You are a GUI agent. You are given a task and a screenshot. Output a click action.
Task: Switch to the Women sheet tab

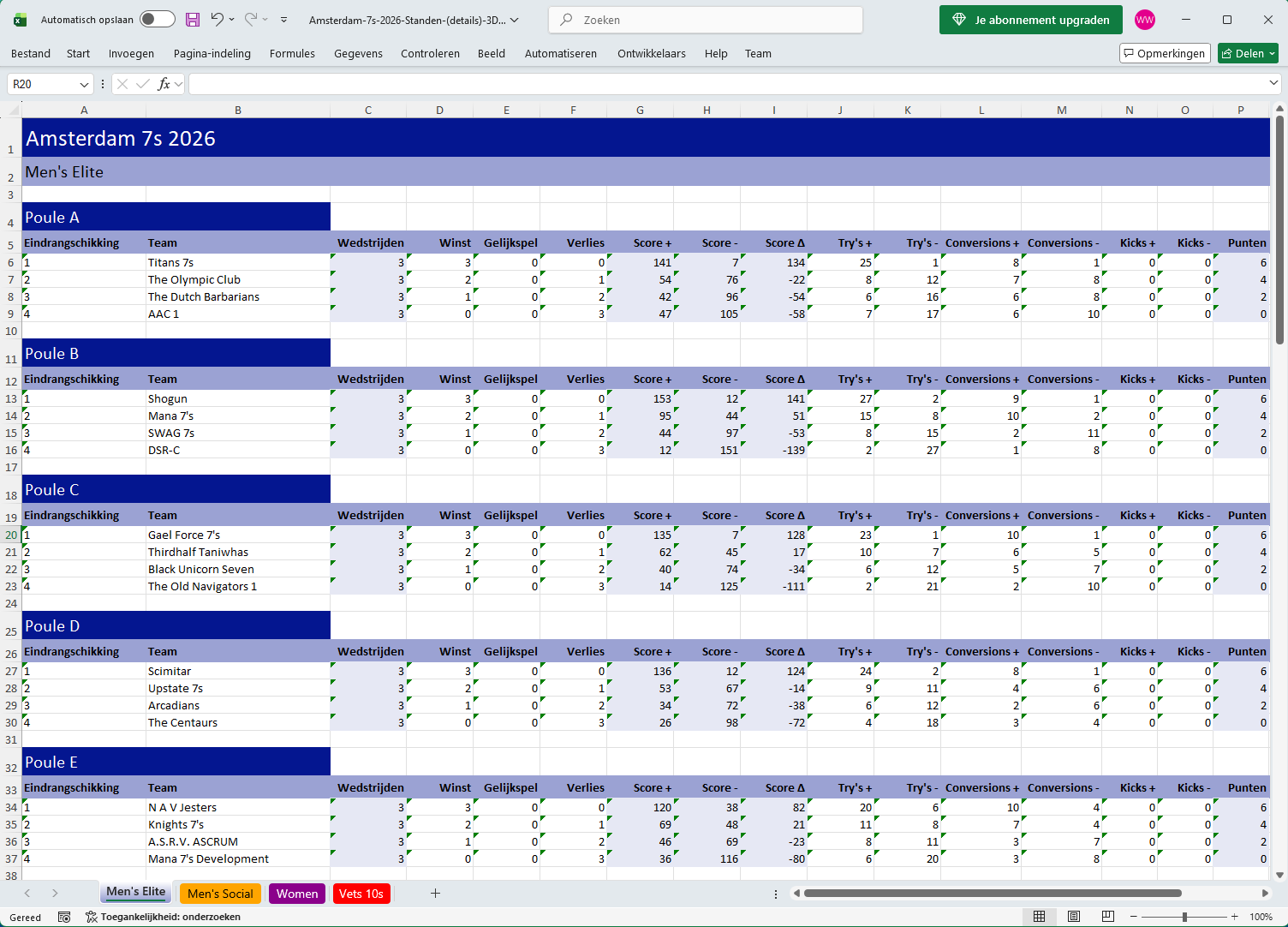pos(297,894)
